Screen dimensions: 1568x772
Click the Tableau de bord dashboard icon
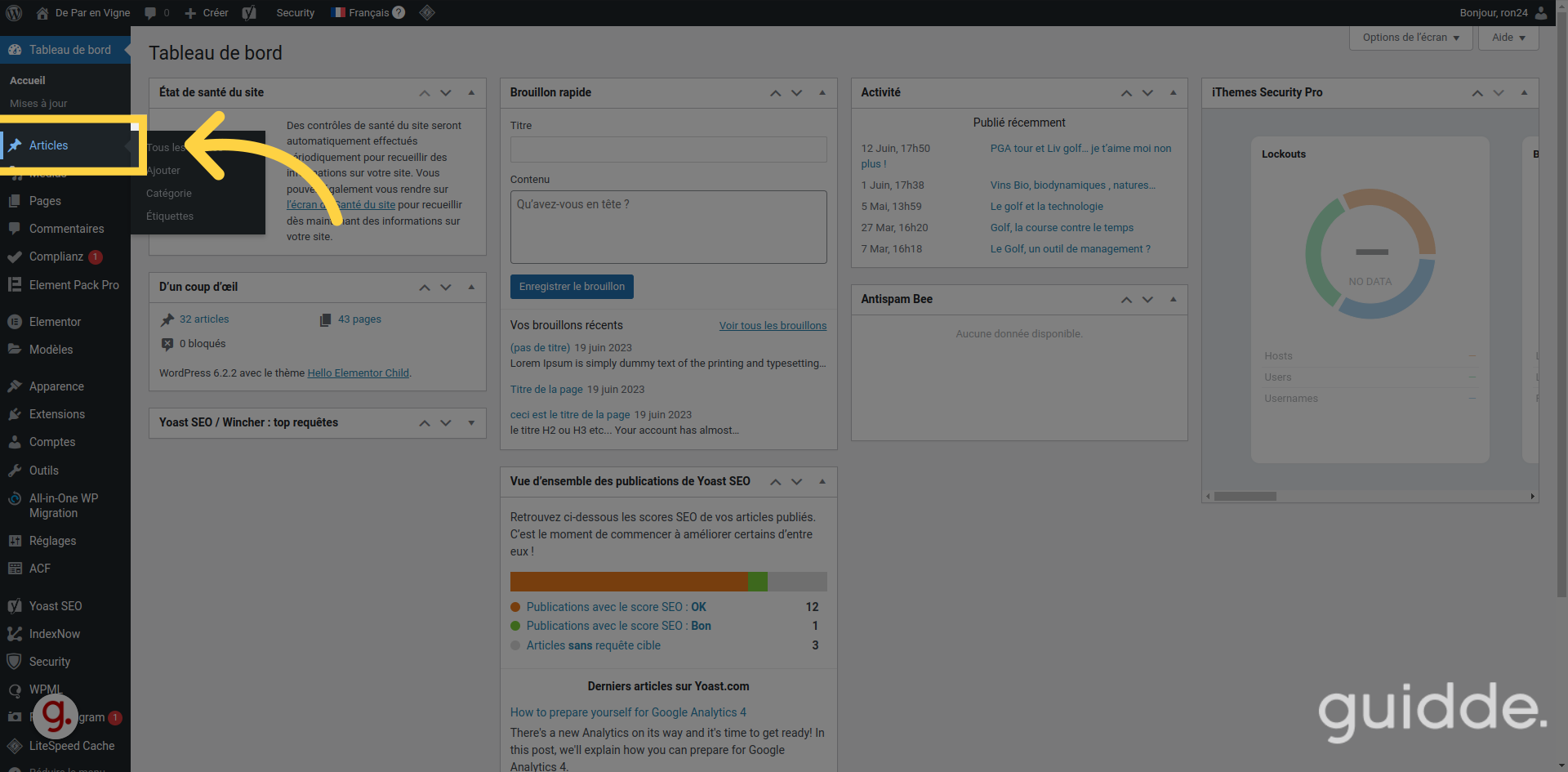pyautogui.click(x=14, y=50)
